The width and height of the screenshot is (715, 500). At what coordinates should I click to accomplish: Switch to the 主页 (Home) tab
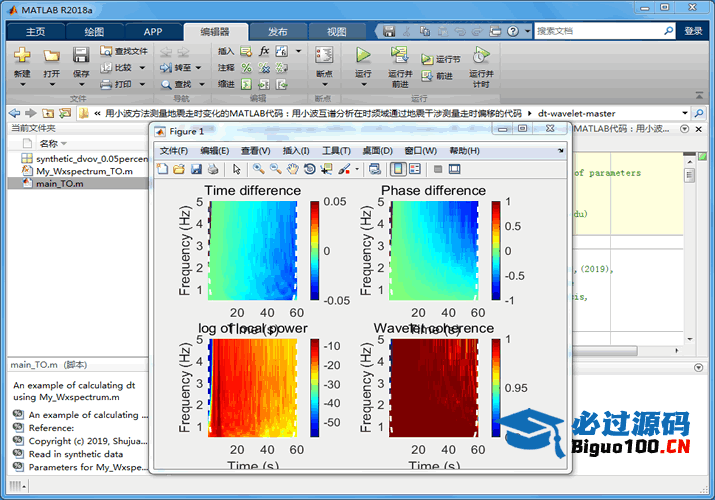click(36, 31)
